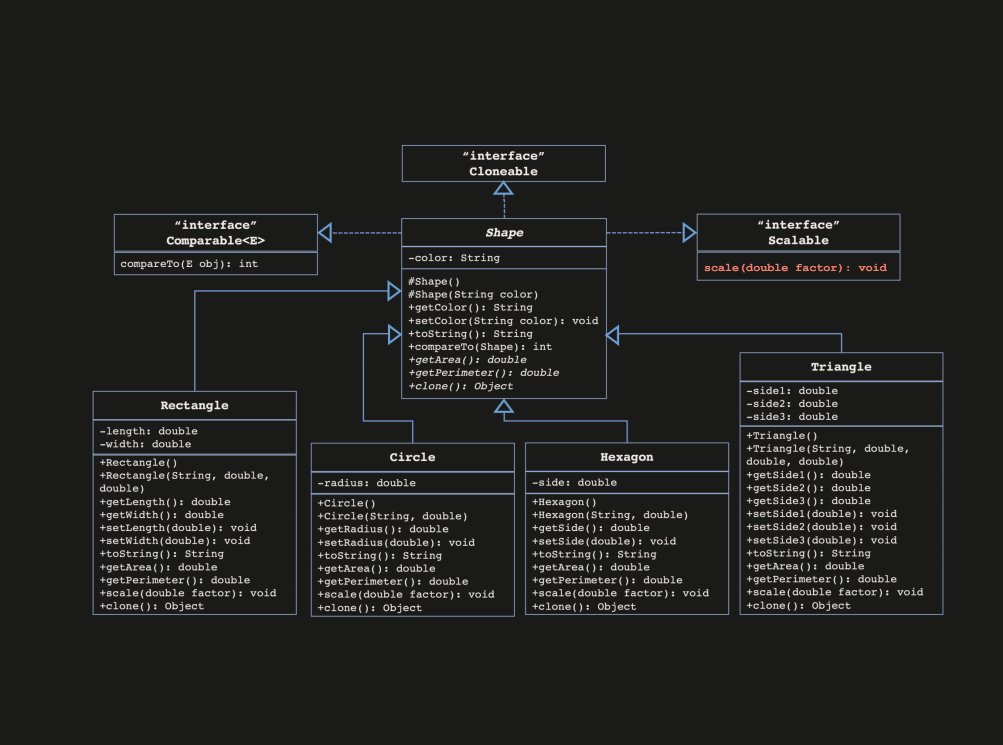Click the dashed arrowhead pointing to Scalable
This screenshot has height=745, width=1003.
pyautogui.click(x=688, y=231)
